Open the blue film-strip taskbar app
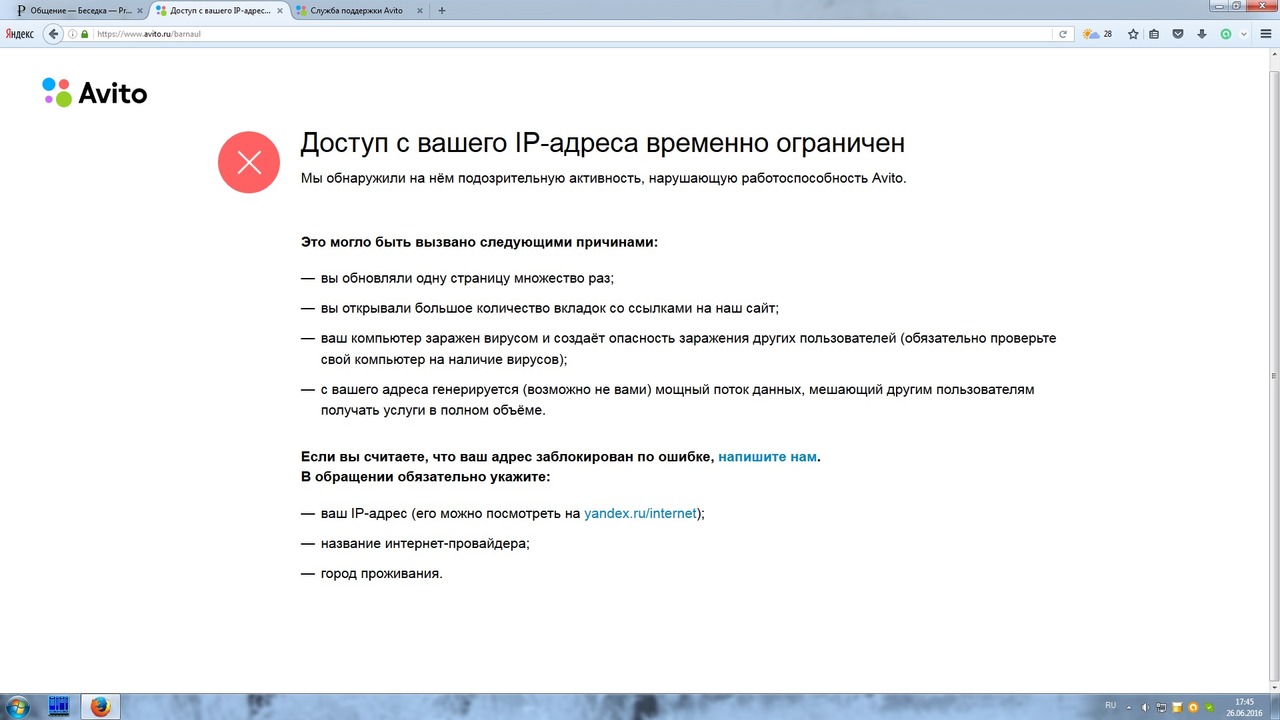The height and width of the screenshot is (720, 1280). click(59, 707)
